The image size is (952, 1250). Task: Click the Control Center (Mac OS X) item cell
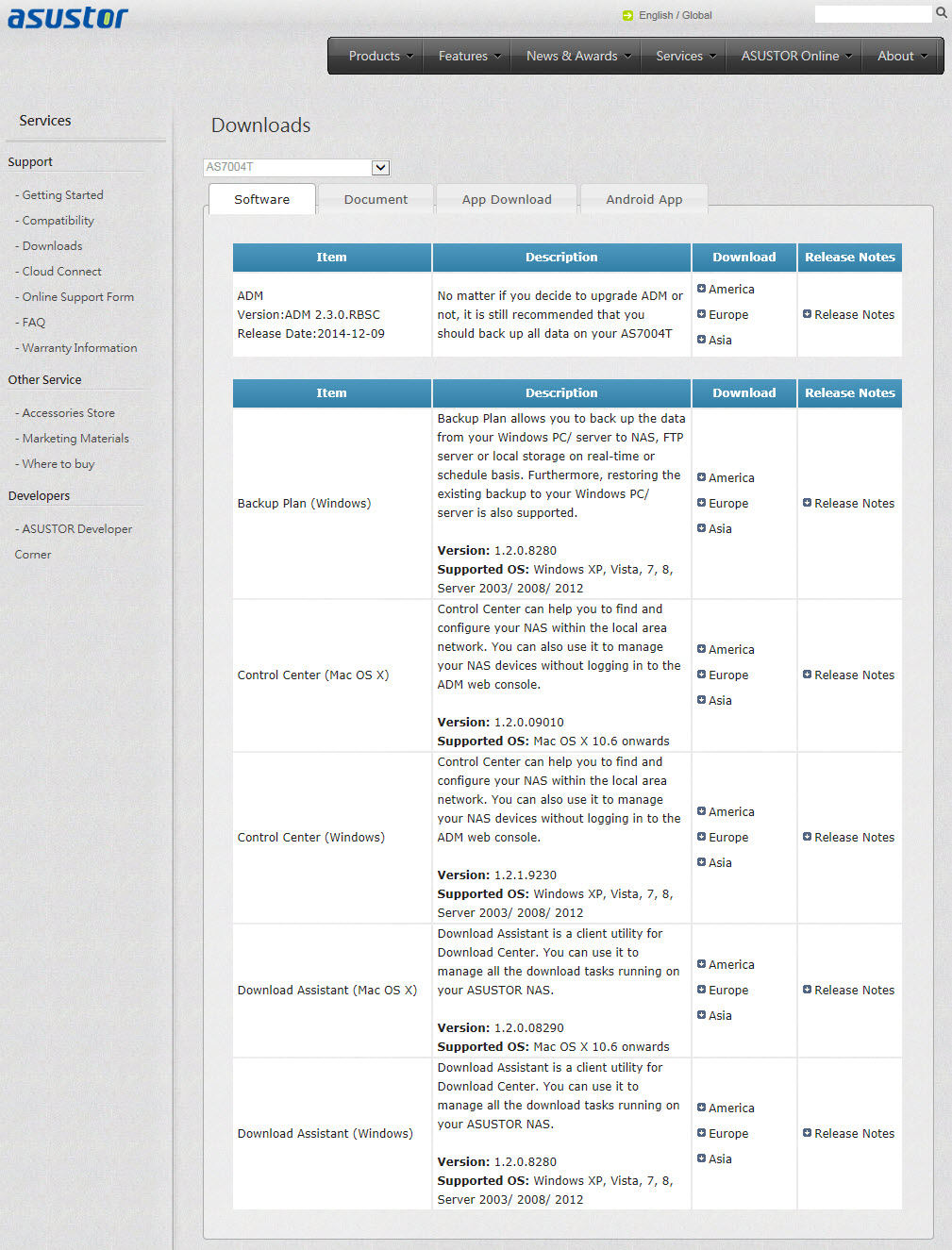(x=332, y=675)
